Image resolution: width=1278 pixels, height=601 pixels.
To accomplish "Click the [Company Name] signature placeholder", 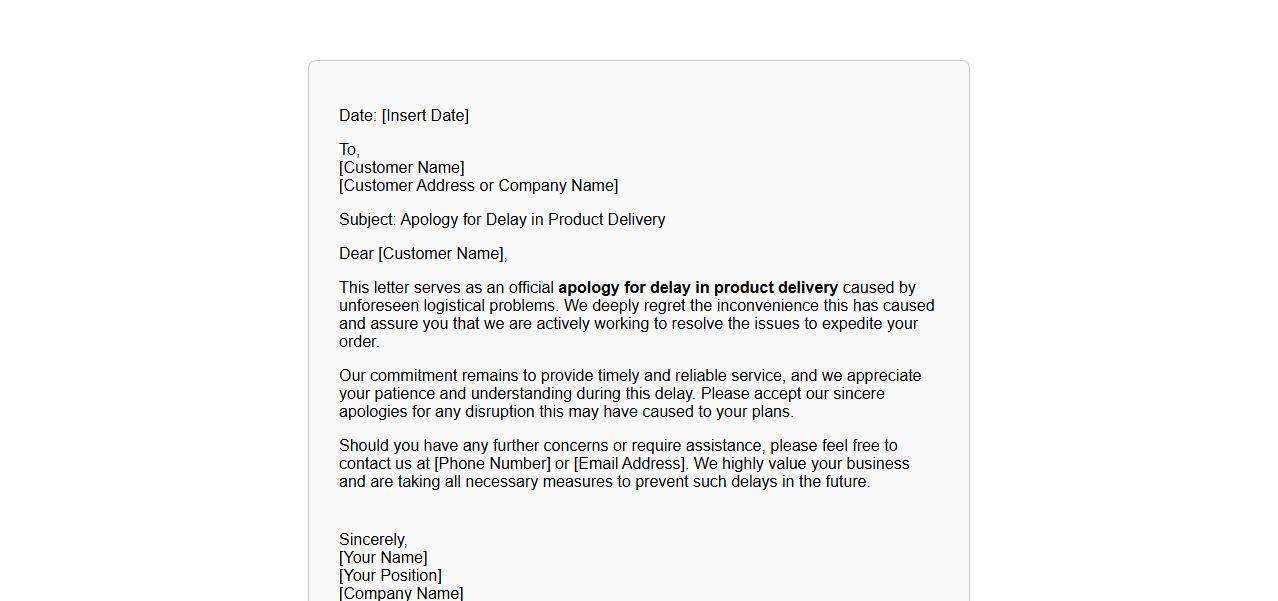I will pos(401,593).
